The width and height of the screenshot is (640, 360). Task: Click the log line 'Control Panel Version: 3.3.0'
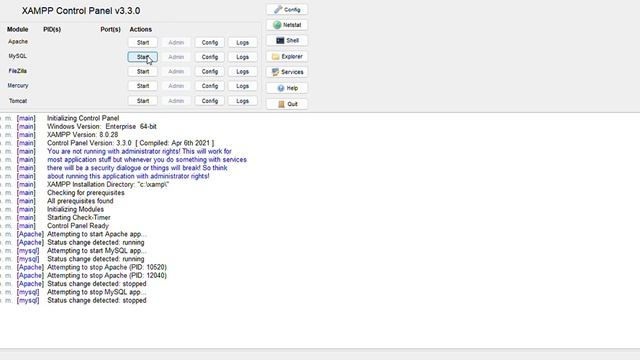pos(130,143)
